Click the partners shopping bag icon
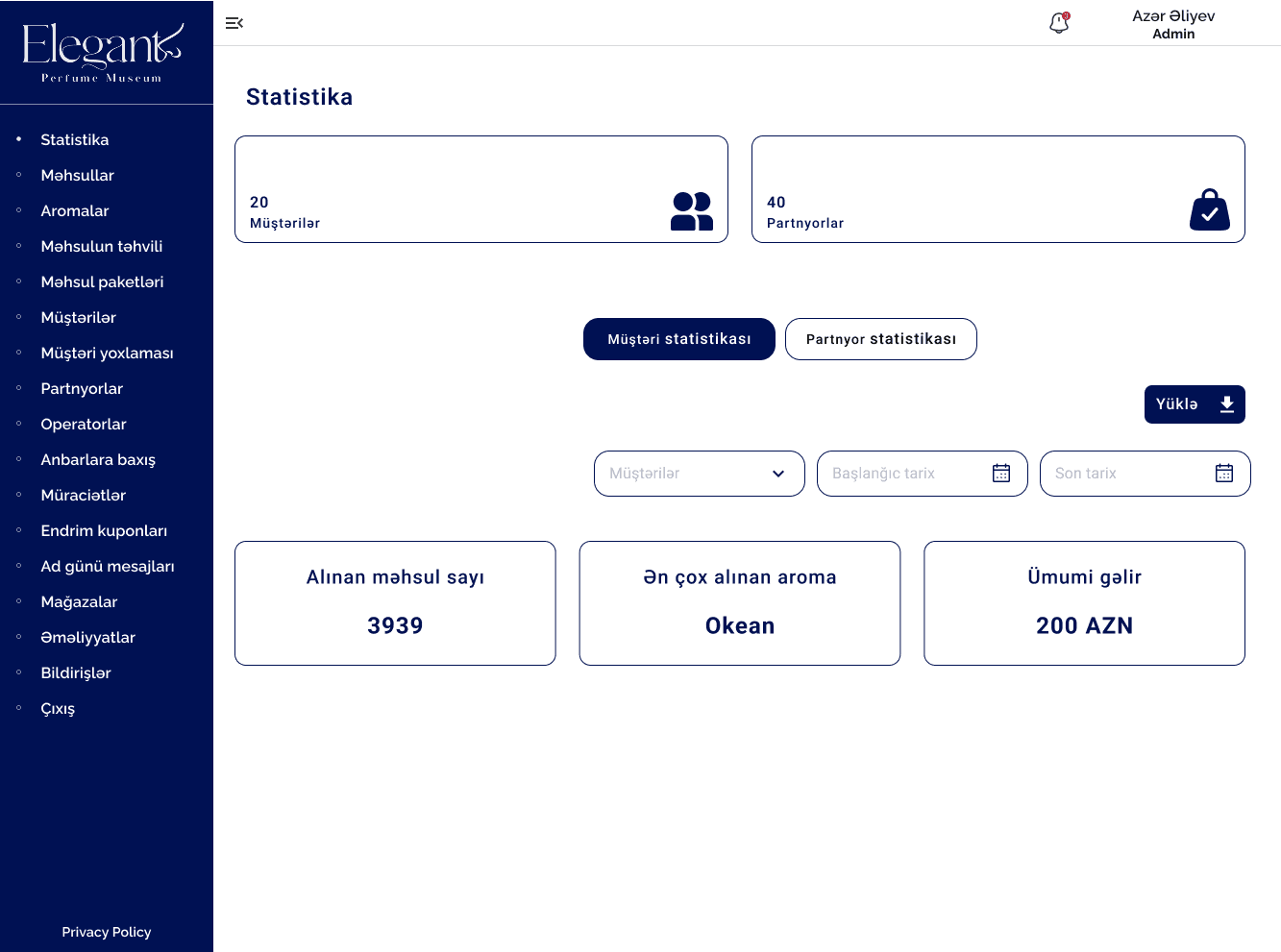1281x952 pixels. (x=1209, y=210)
